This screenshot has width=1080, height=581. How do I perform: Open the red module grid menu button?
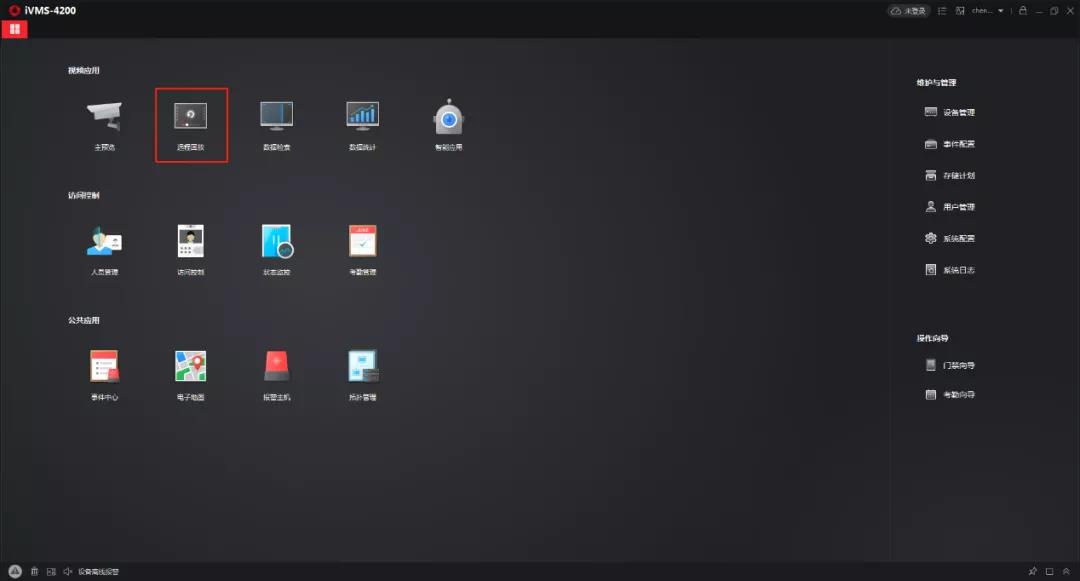(x=14, y=29)
